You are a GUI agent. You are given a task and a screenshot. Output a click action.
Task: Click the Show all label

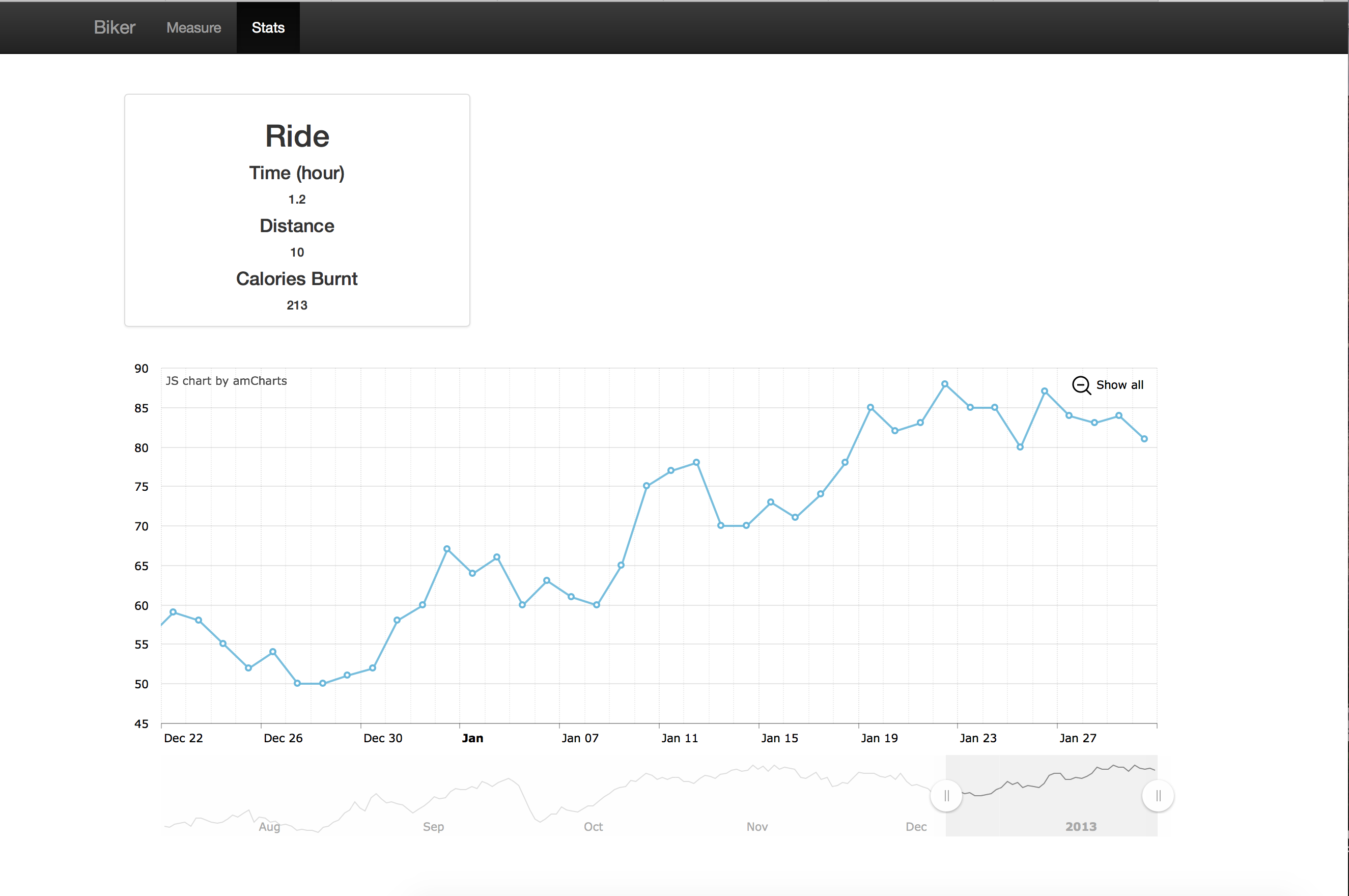coord(1119,385)
